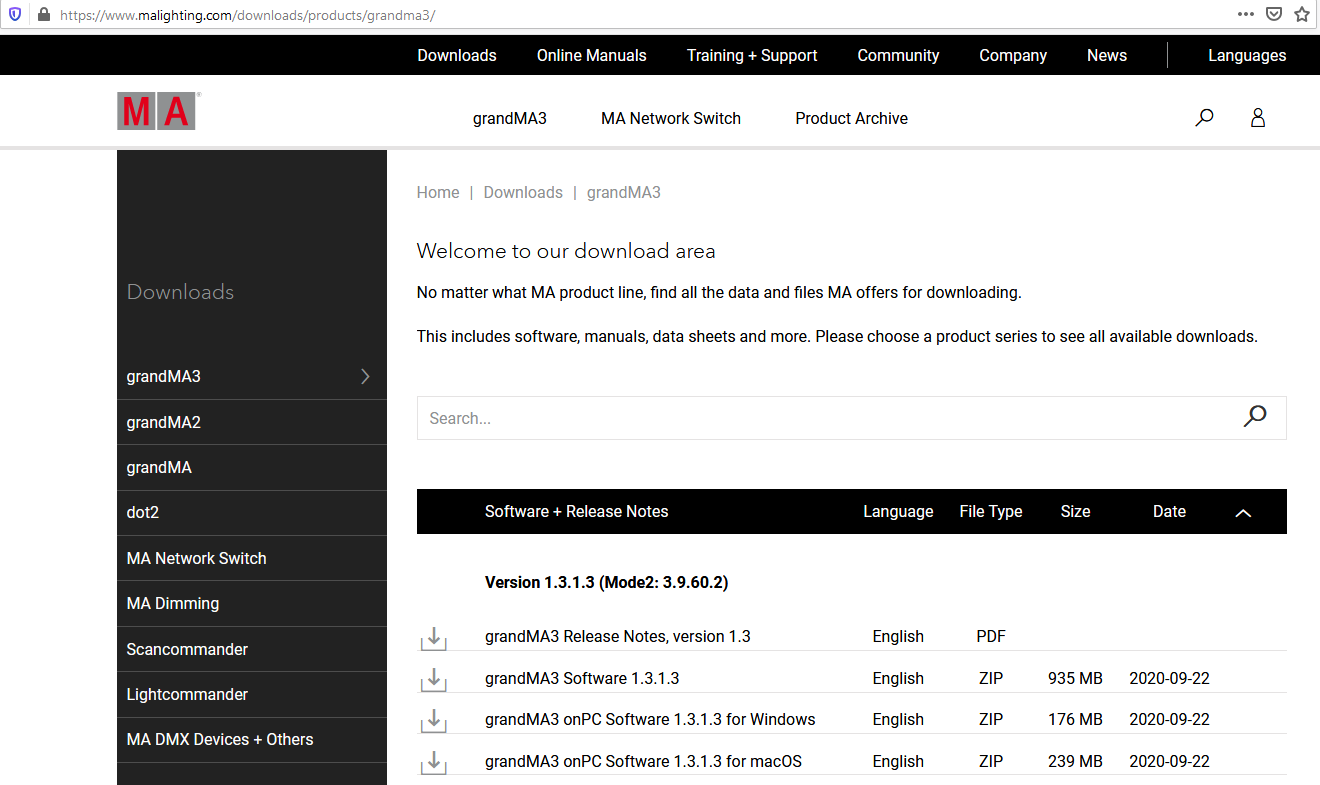Open grandMA3 onPC Software for Windows link
The width and height of the screenshot is (1320, 785).
pyautogui.click(x=650, y=719)
